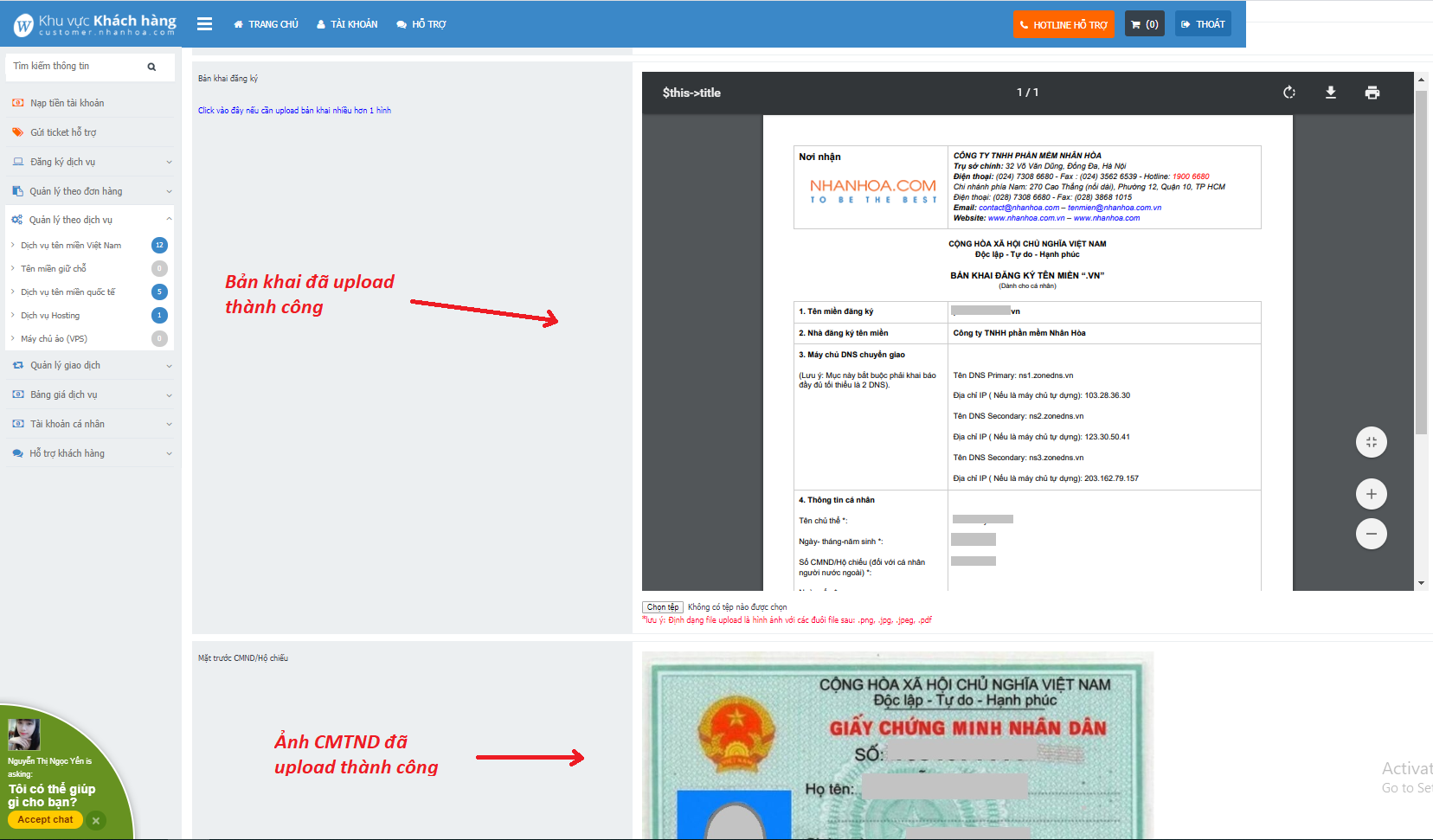
Task: Click the PDF page number 1 / 1
Action: tap(1027, 93)
